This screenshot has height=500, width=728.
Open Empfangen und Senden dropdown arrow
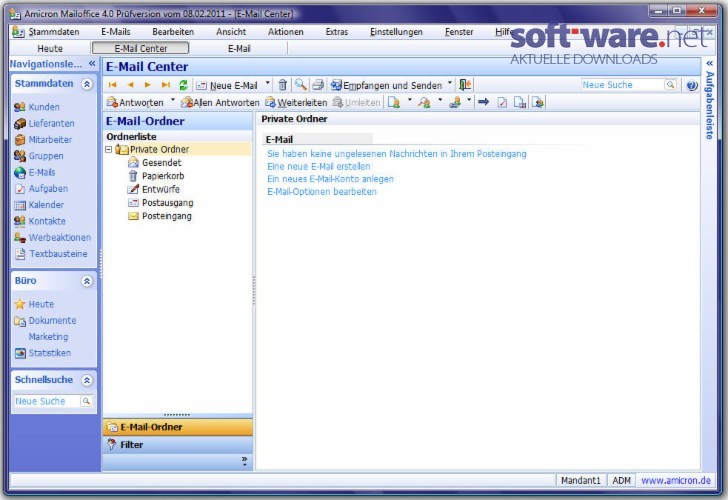450,84
